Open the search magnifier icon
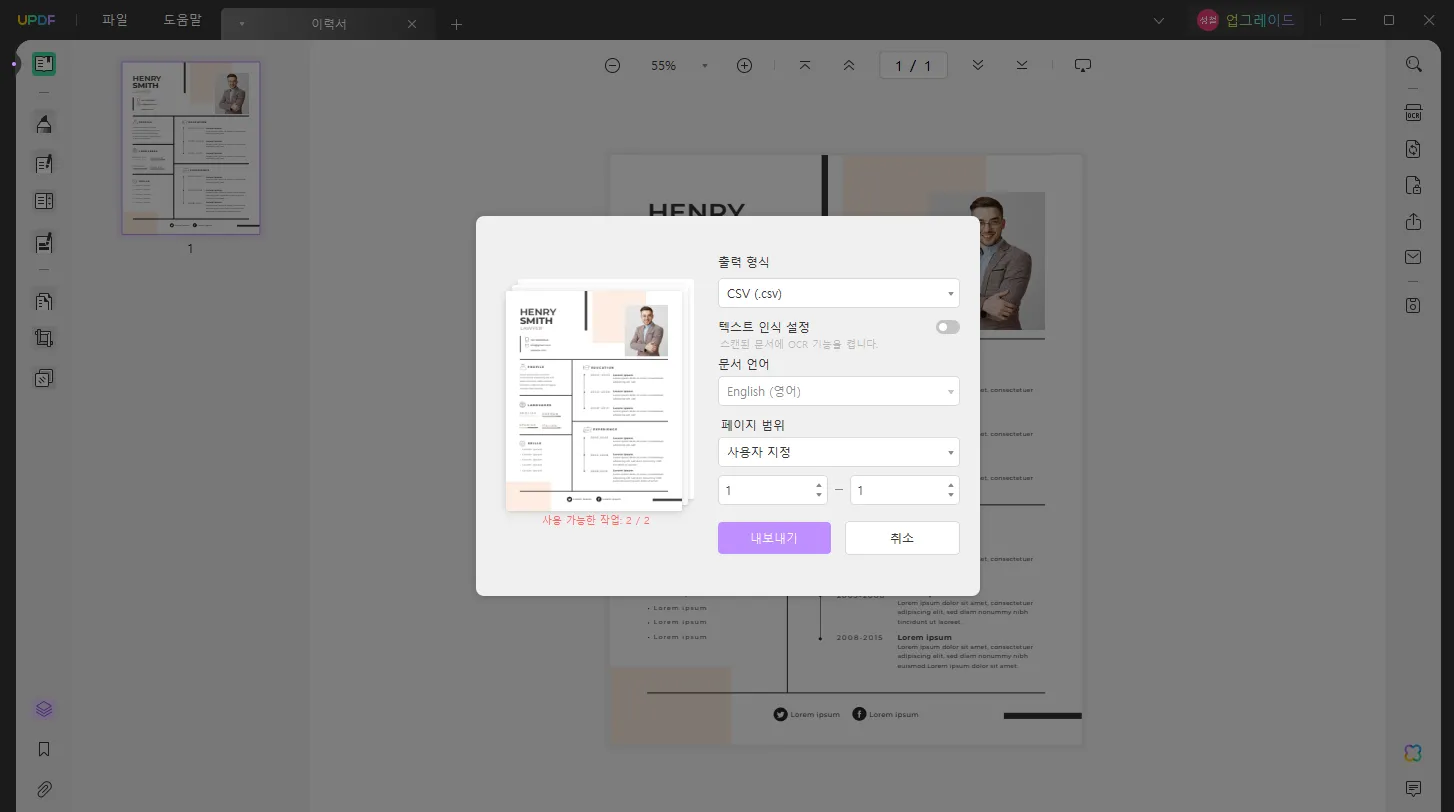This screenshot has width=1454, height=812. click(1413, 64)
